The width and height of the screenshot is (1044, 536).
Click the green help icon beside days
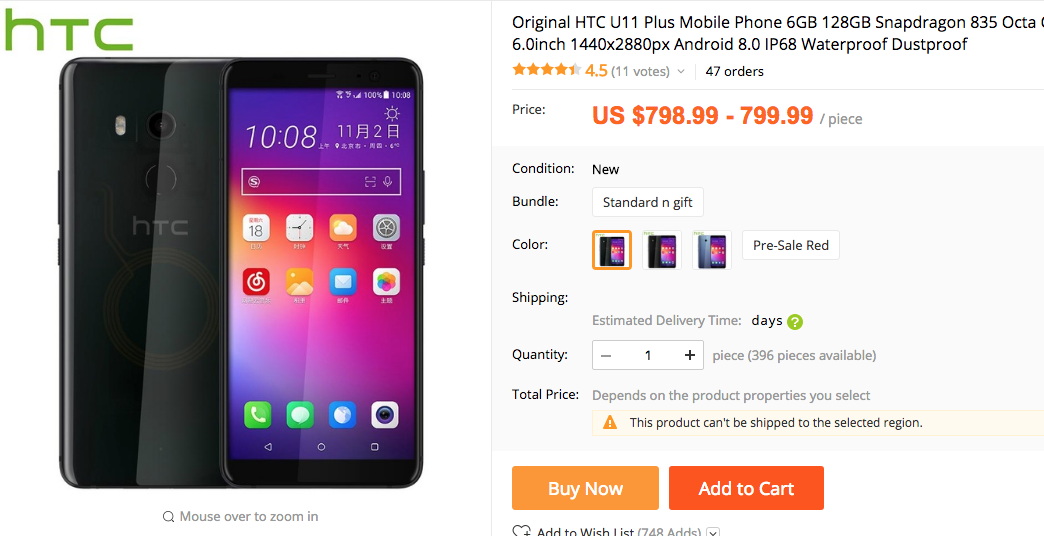[794, 322]
